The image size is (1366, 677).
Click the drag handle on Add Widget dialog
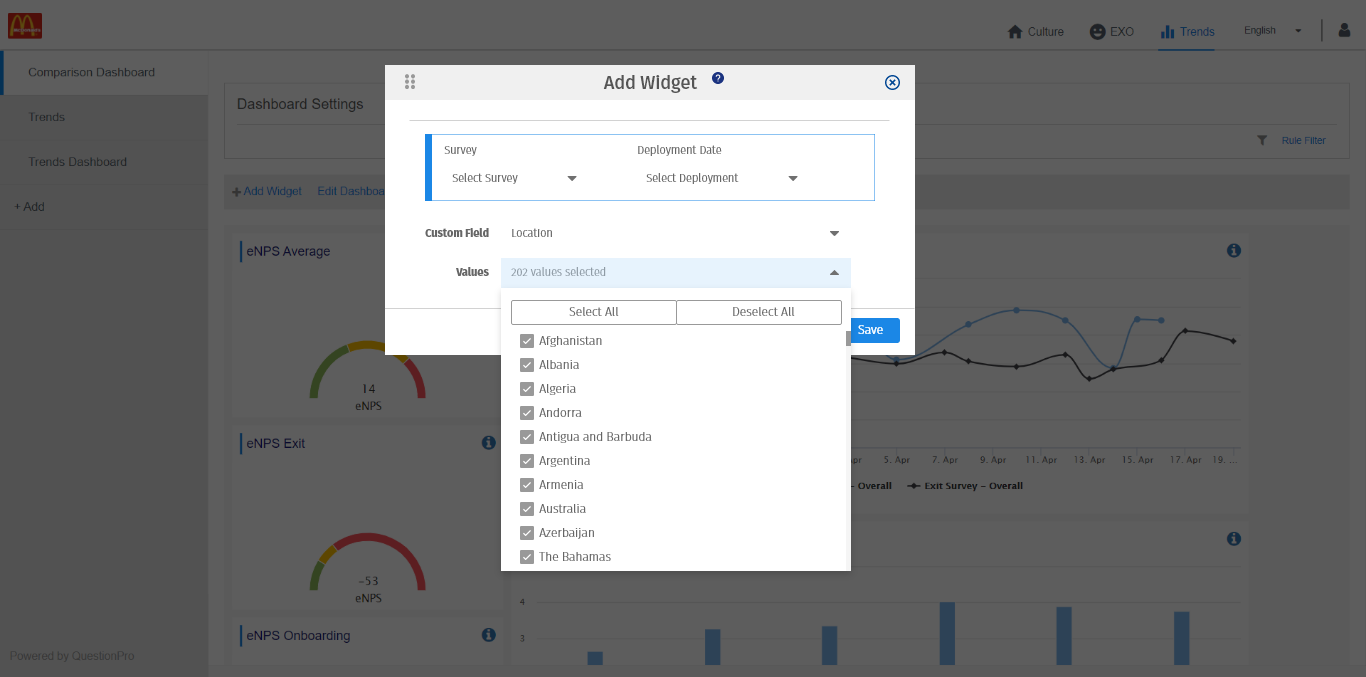point(410,82)
